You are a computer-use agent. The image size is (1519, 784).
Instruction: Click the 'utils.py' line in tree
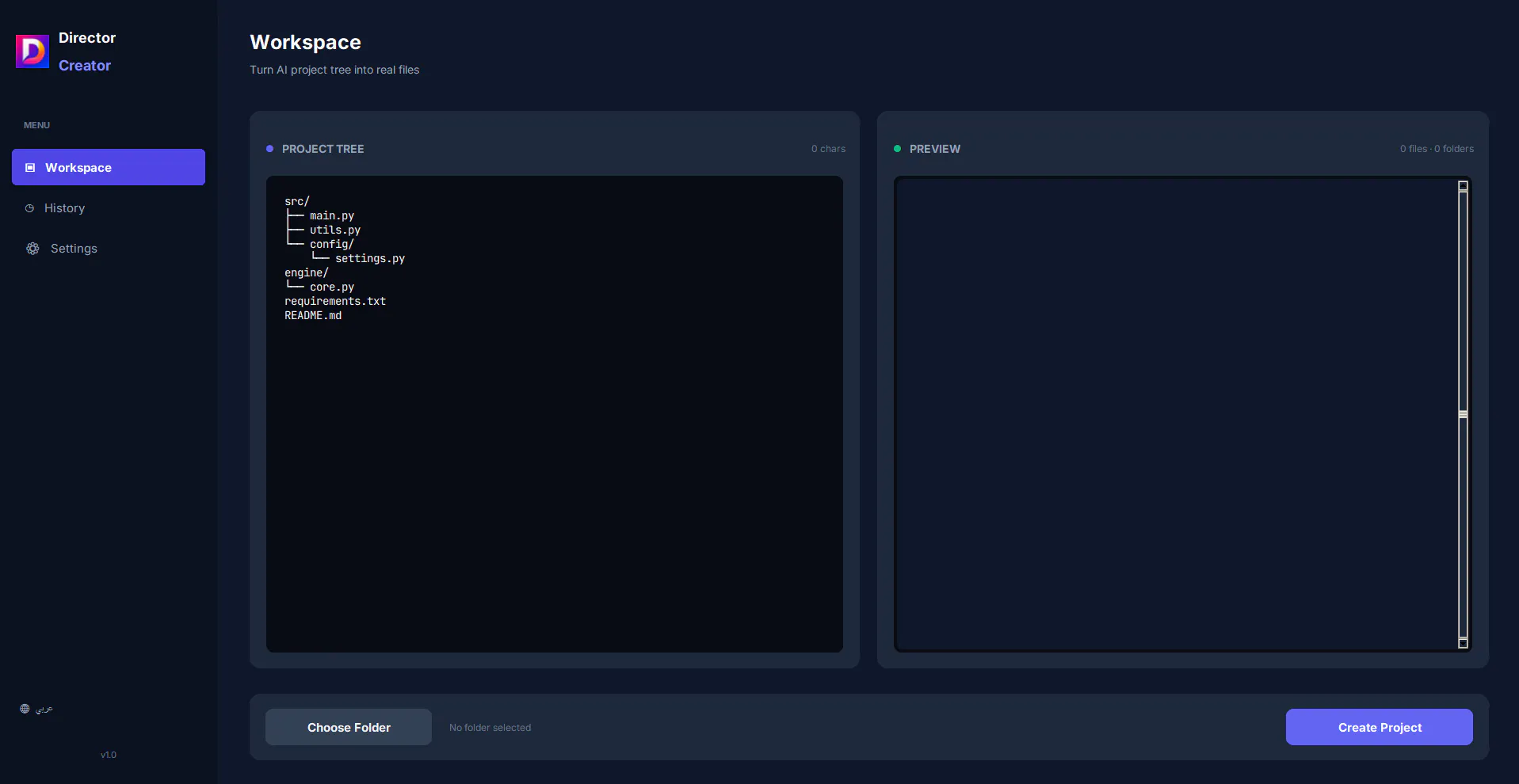click(335, 230)
